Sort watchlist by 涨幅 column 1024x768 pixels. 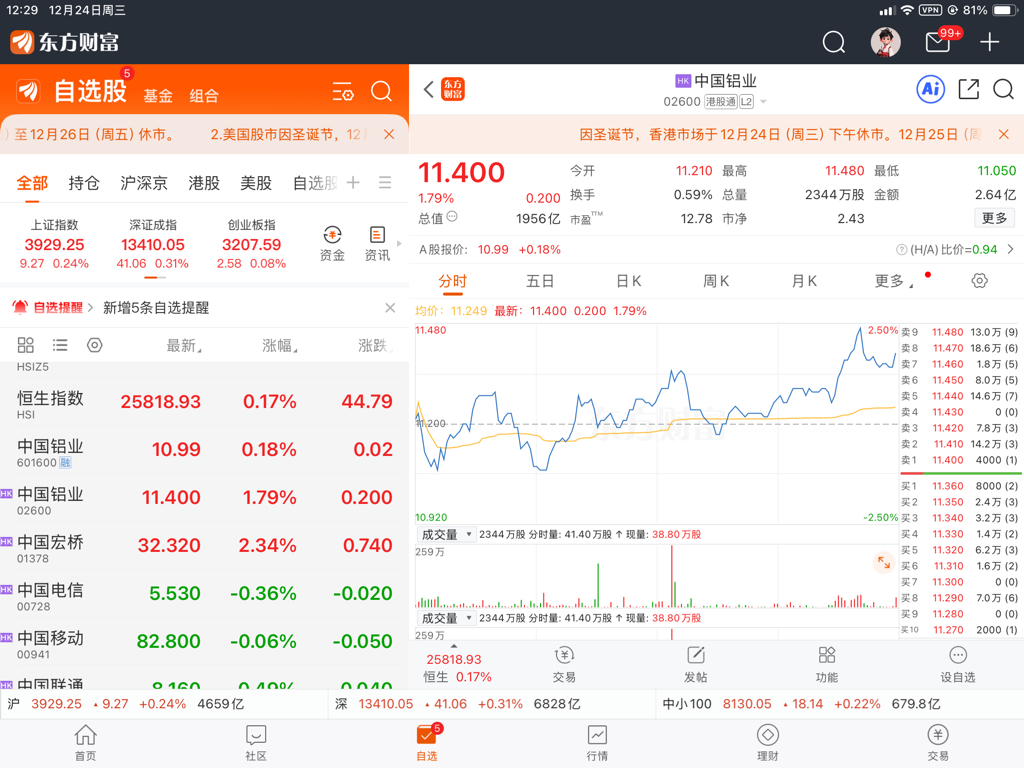[280, 345]
